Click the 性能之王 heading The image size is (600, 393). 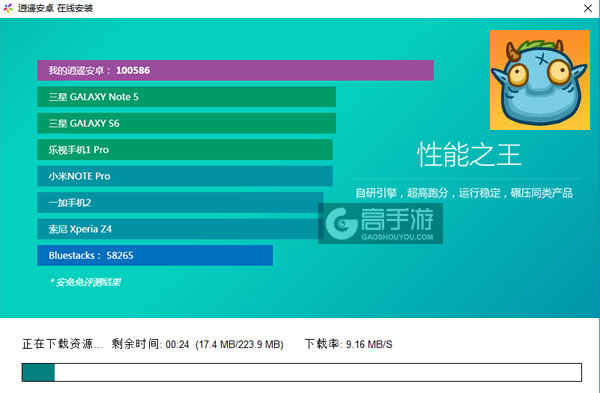tap(469, 155)
